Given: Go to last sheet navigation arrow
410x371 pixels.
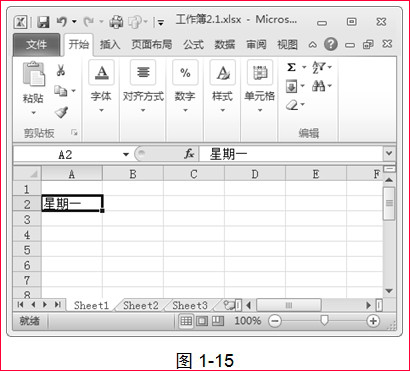Looking at the screenshot, I should [x=57, y=305].
